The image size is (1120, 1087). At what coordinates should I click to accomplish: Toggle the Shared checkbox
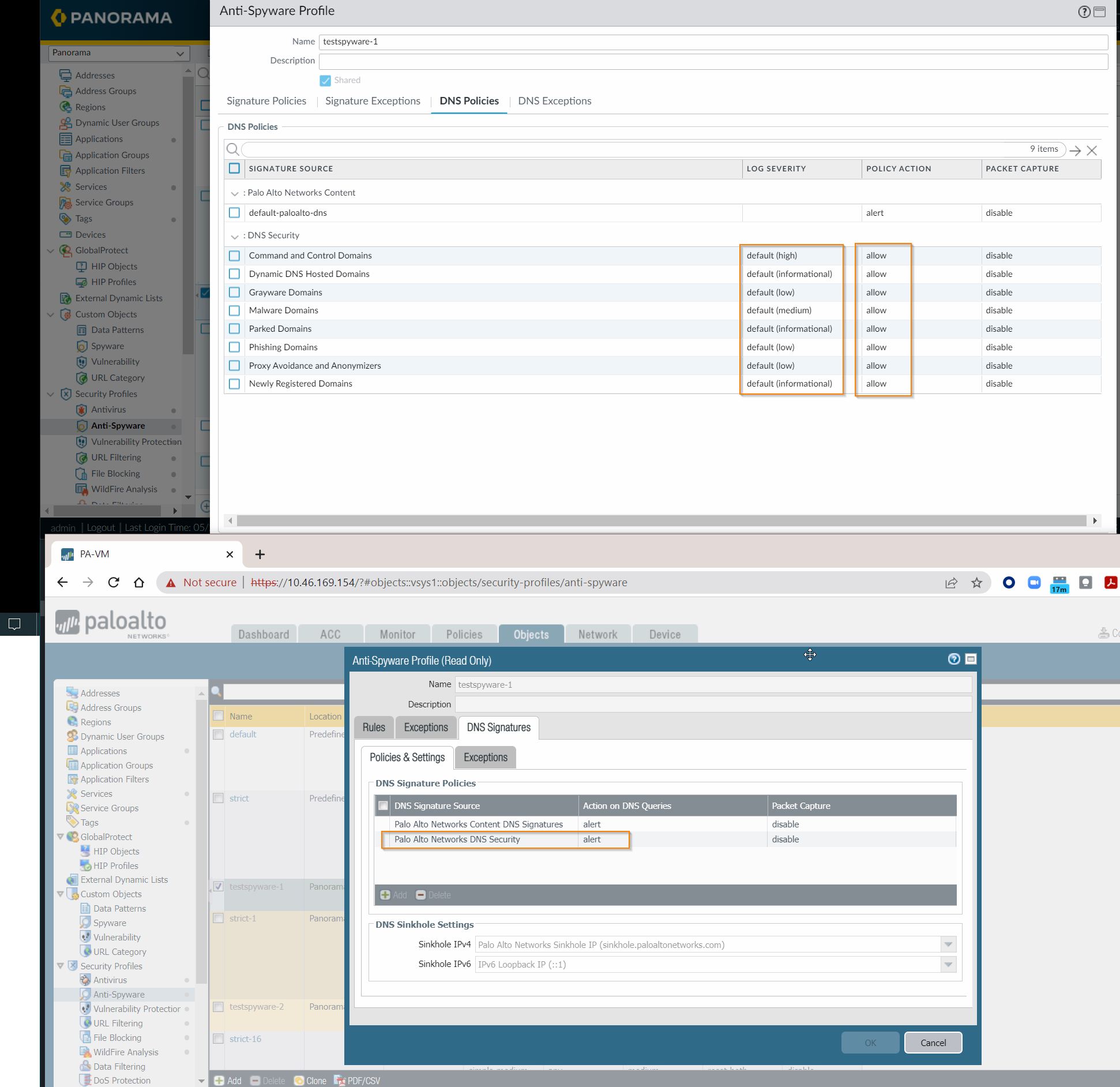[x=325, y=81]
